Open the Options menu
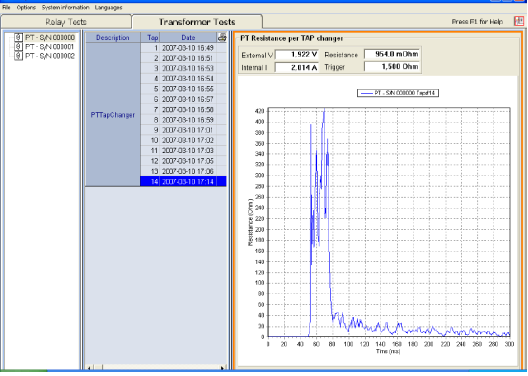The image size is (528, 376). [26, 7]
